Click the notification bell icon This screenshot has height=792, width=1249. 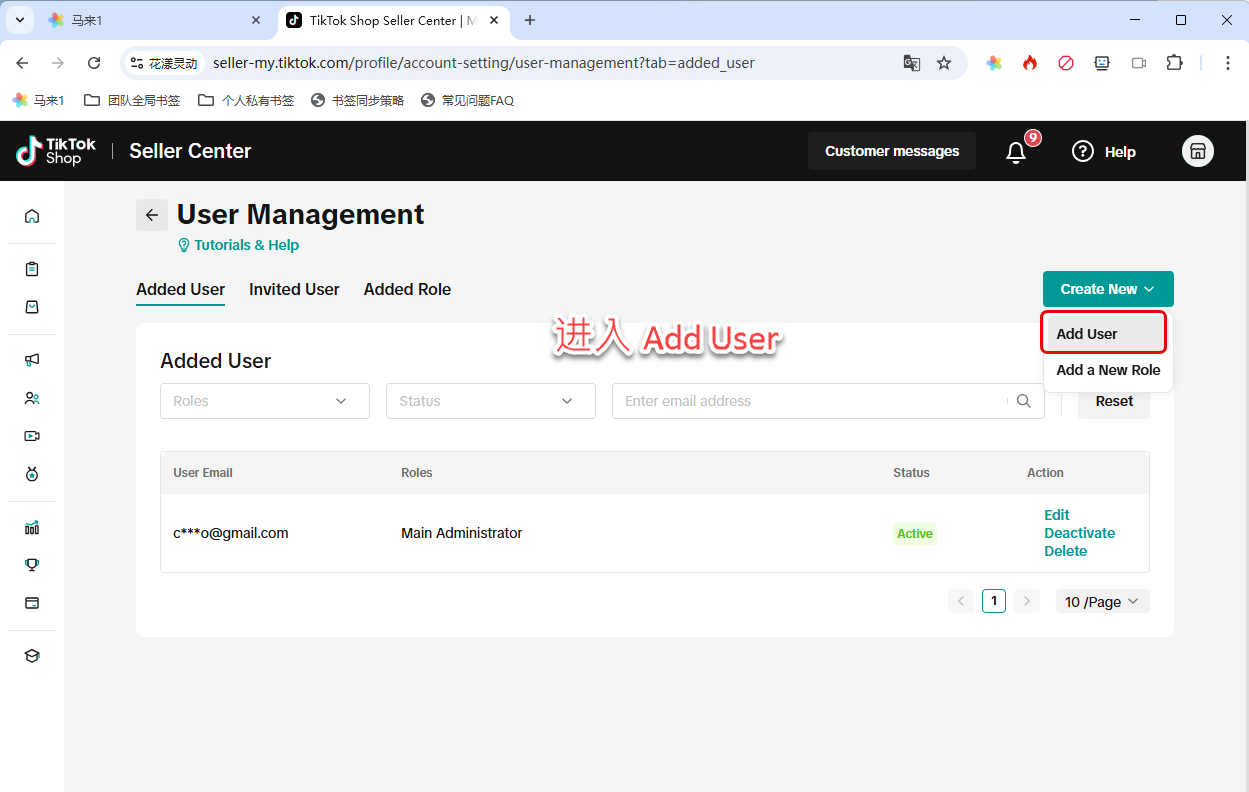click(x=1016, y=152)
